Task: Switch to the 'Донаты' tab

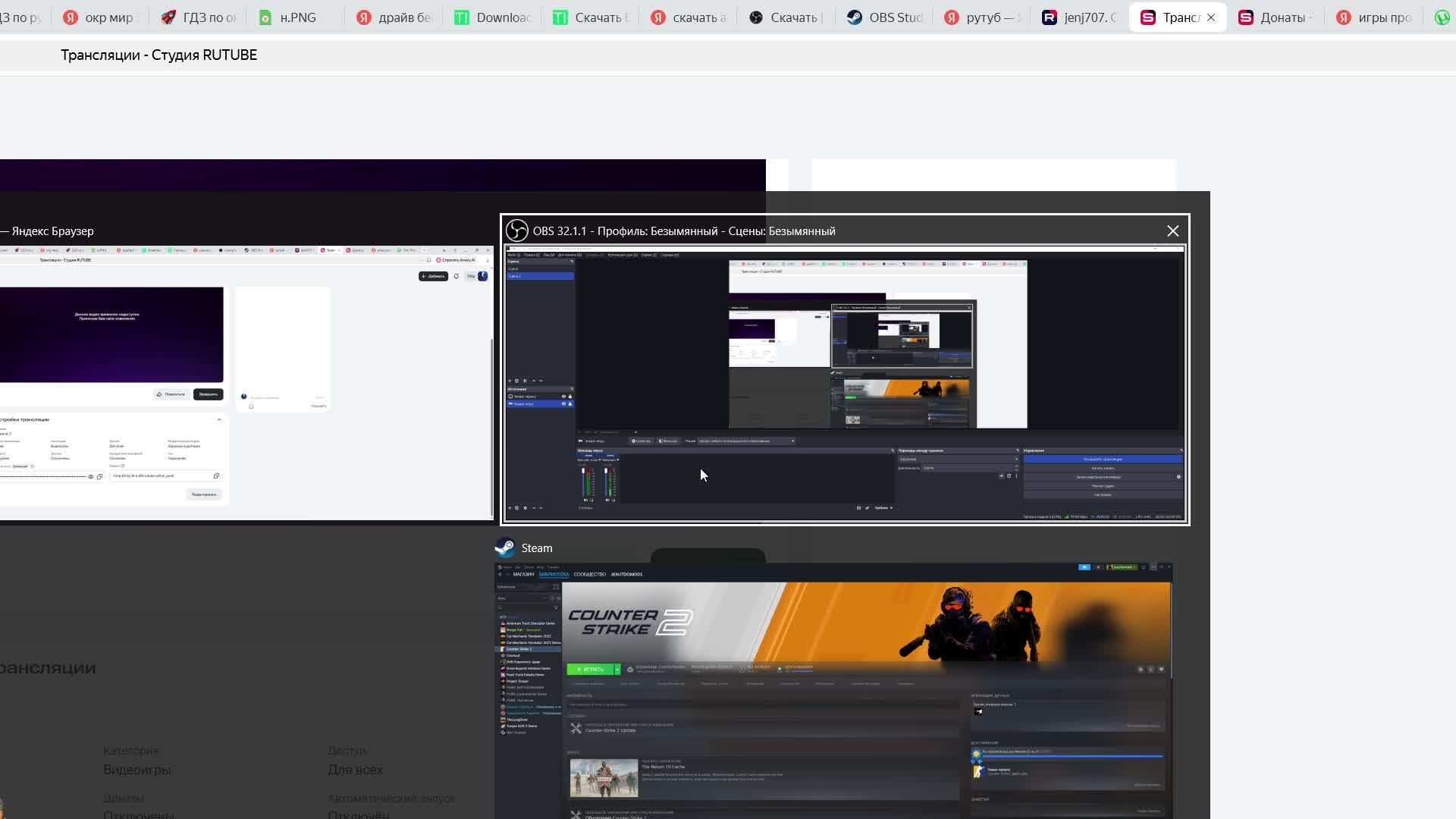Action: (x=1274, y=17)
